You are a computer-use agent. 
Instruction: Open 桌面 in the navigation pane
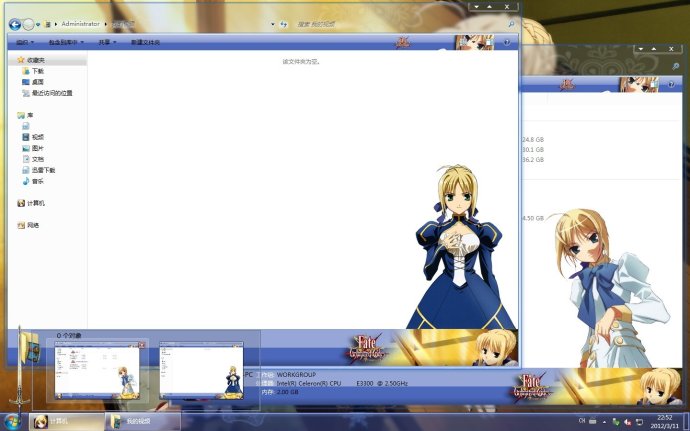33,82
